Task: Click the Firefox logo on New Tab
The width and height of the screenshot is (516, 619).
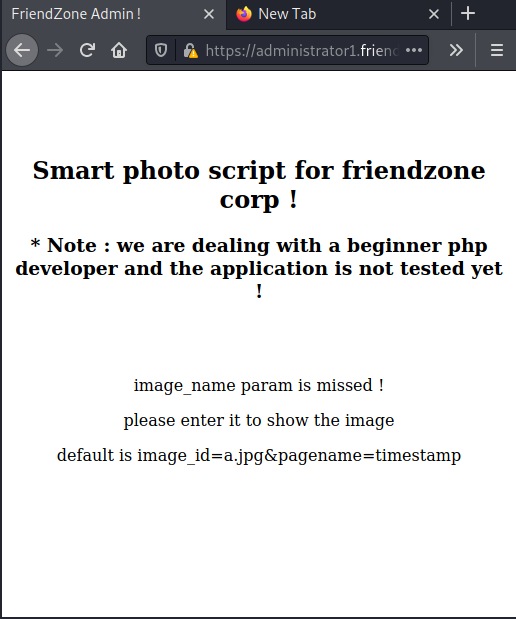Action: click(x=244, y=14)
